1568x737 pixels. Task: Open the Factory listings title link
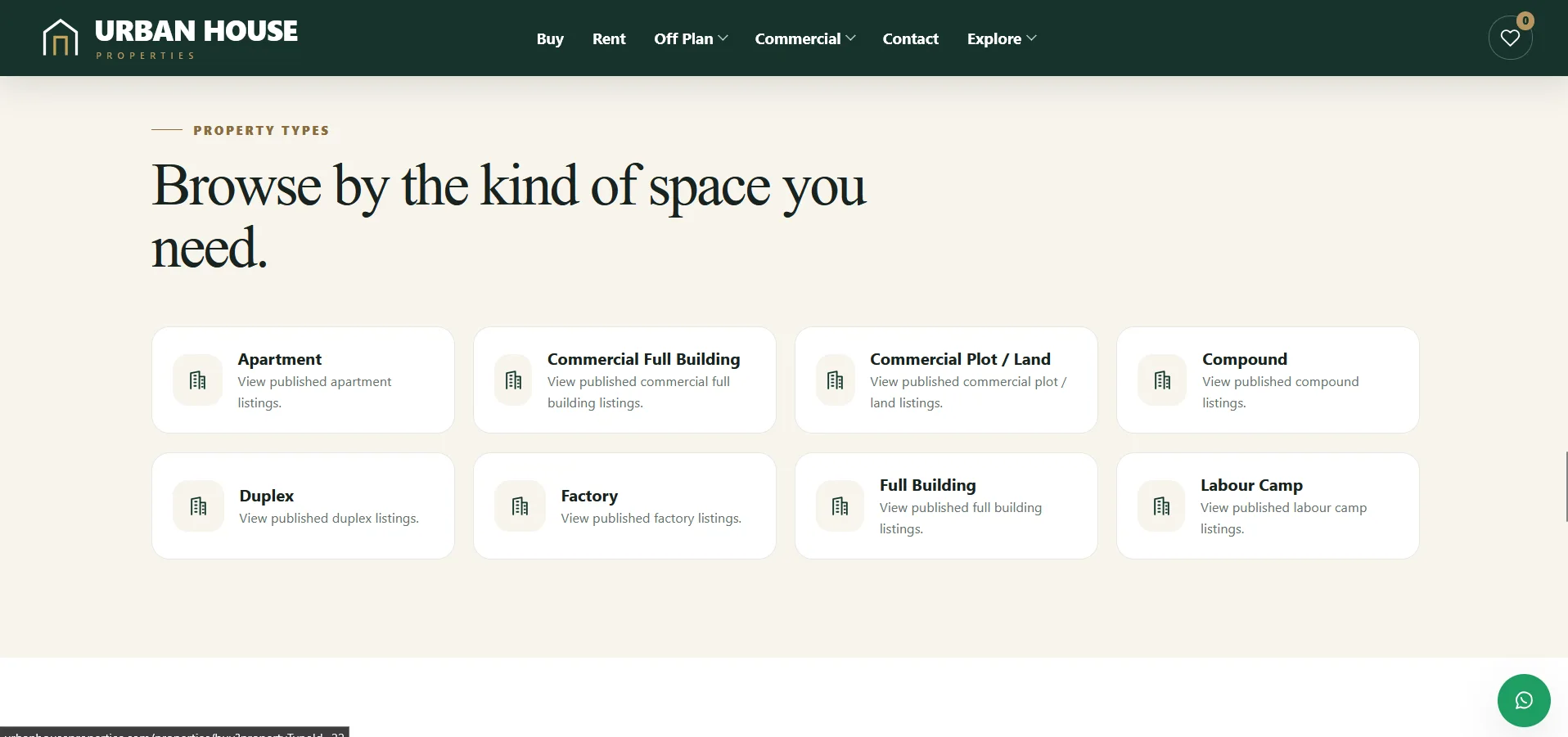coord(589,496)
